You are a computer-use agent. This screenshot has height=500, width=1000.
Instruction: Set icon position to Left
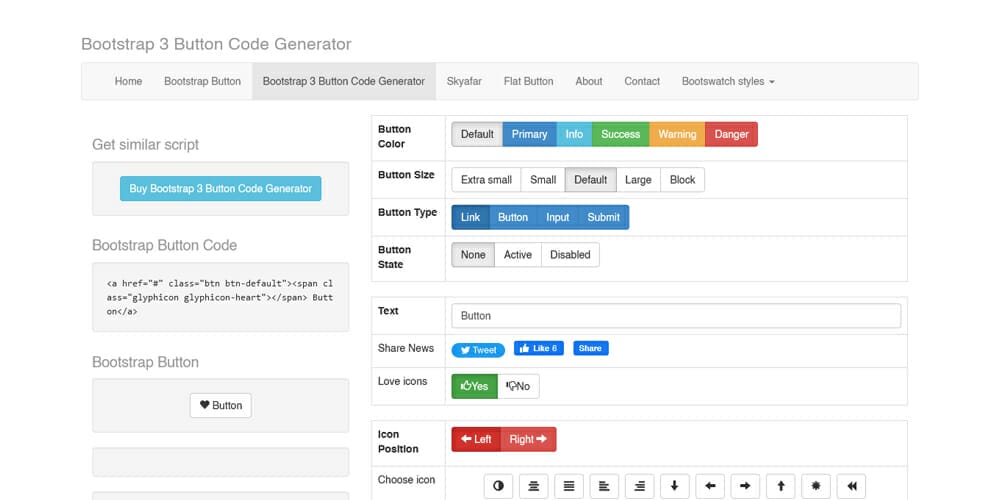coord(476,439)
